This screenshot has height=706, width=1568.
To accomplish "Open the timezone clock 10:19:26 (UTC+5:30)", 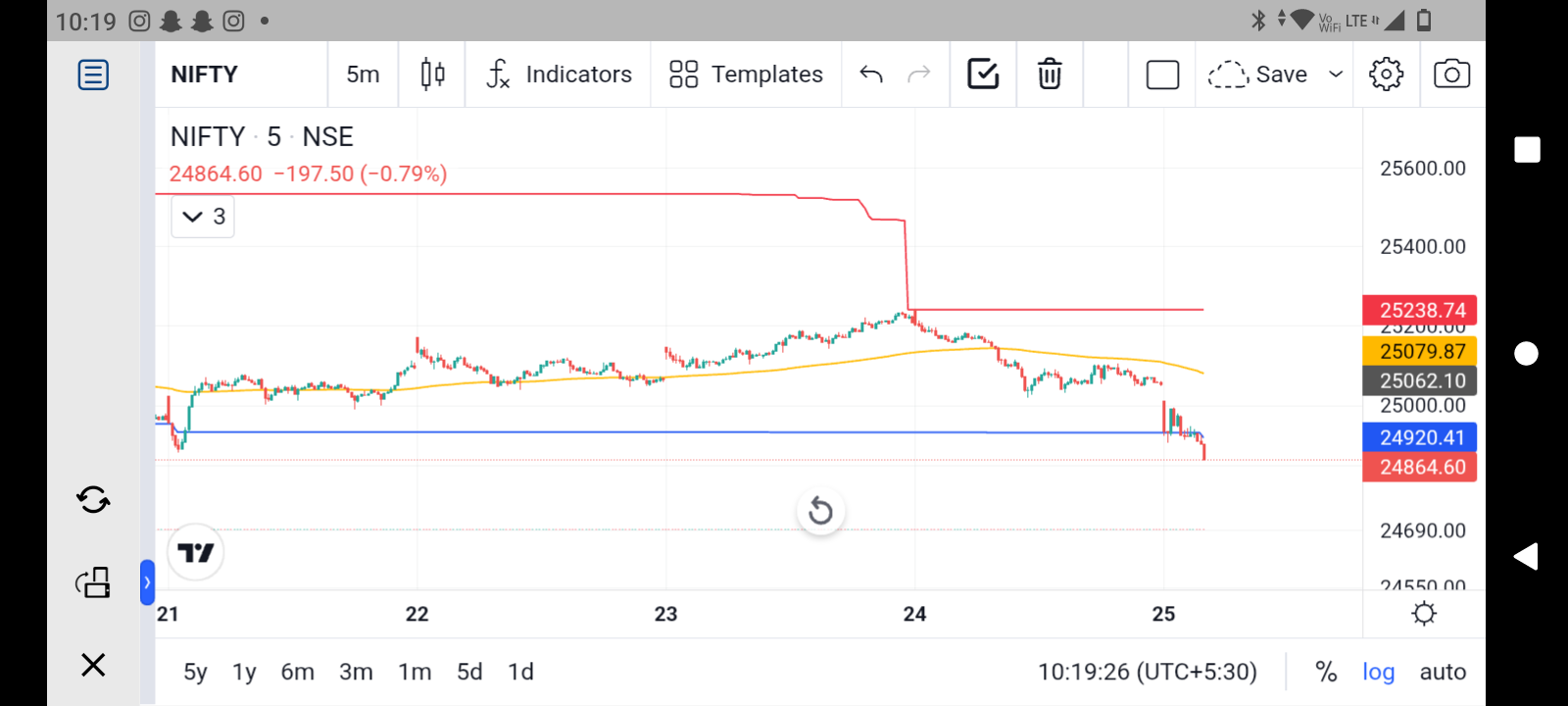I will 1148,672.
